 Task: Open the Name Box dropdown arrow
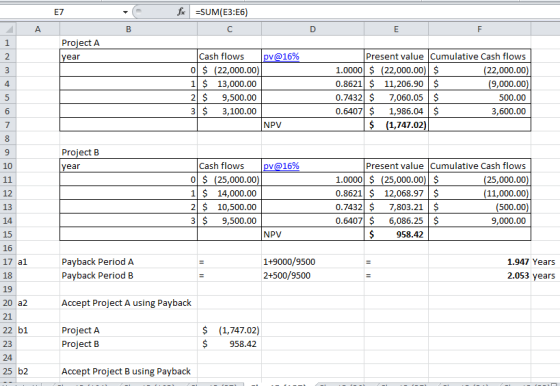(125, 12)
